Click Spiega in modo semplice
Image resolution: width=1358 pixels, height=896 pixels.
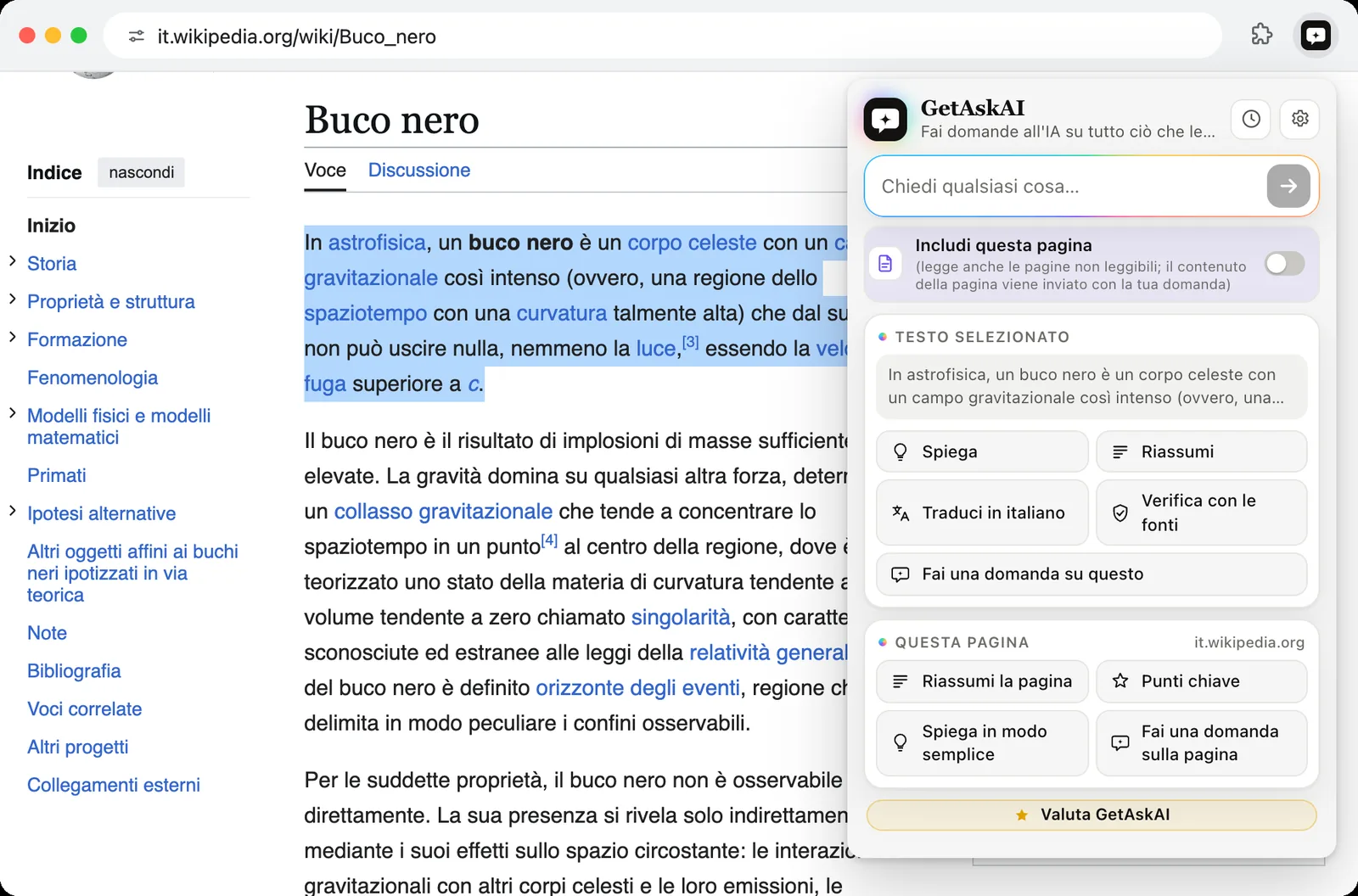point(982,743)
